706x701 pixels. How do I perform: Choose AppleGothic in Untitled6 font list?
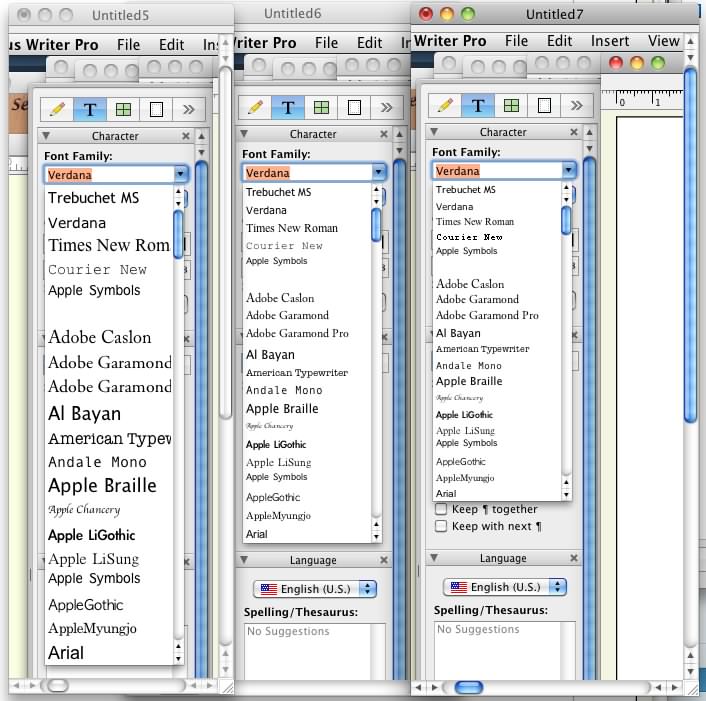pos(307,497)
